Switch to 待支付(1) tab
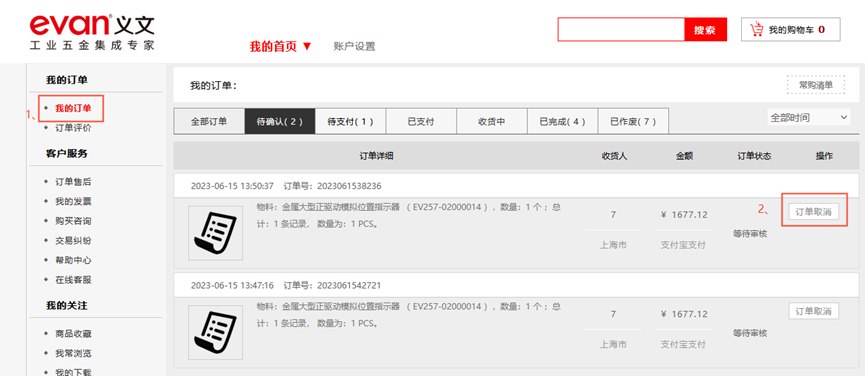The width and height of the screenshot is (865, 376). click(x=350, y=121)
